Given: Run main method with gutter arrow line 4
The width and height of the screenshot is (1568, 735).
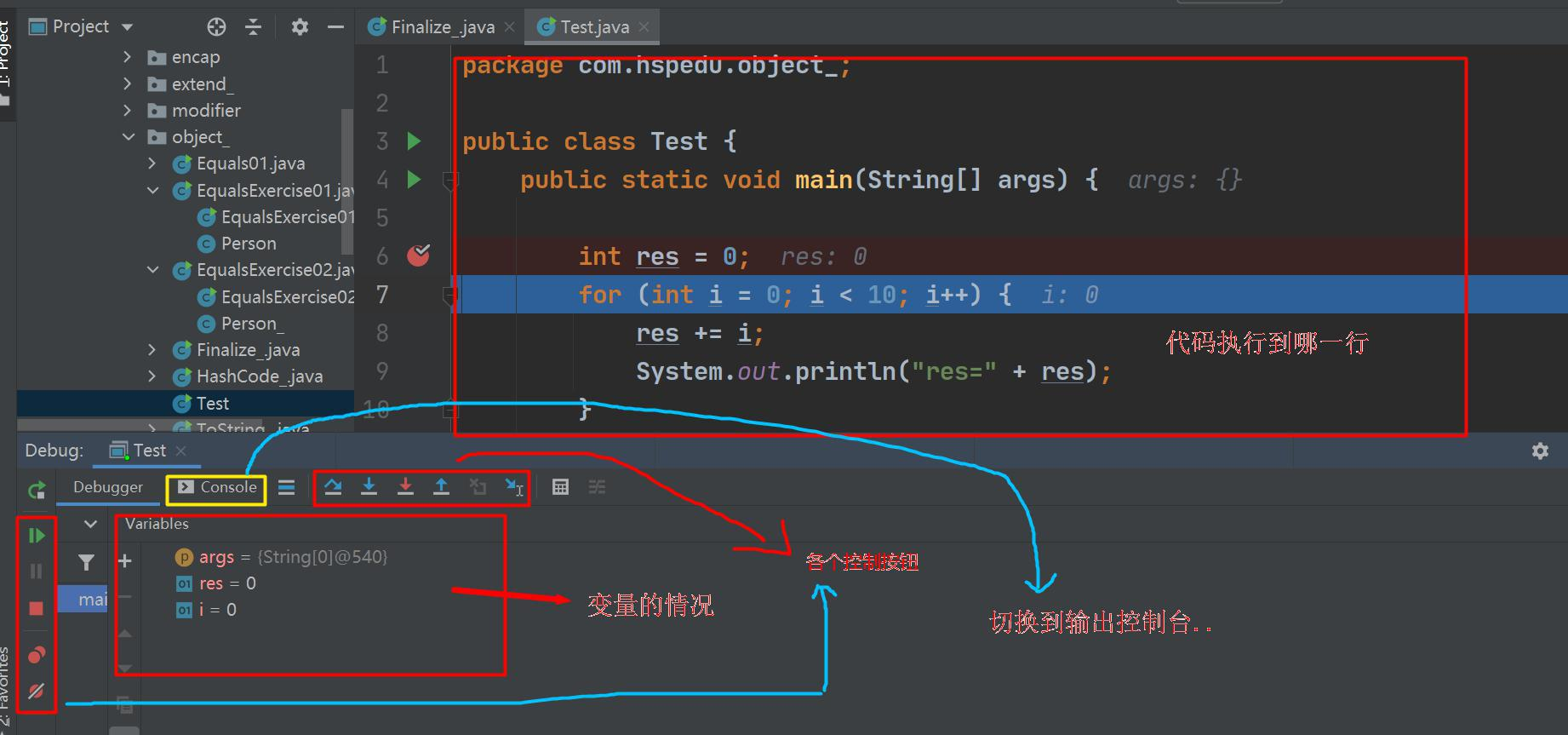Looking at the screenshot, I should (414, 179).
